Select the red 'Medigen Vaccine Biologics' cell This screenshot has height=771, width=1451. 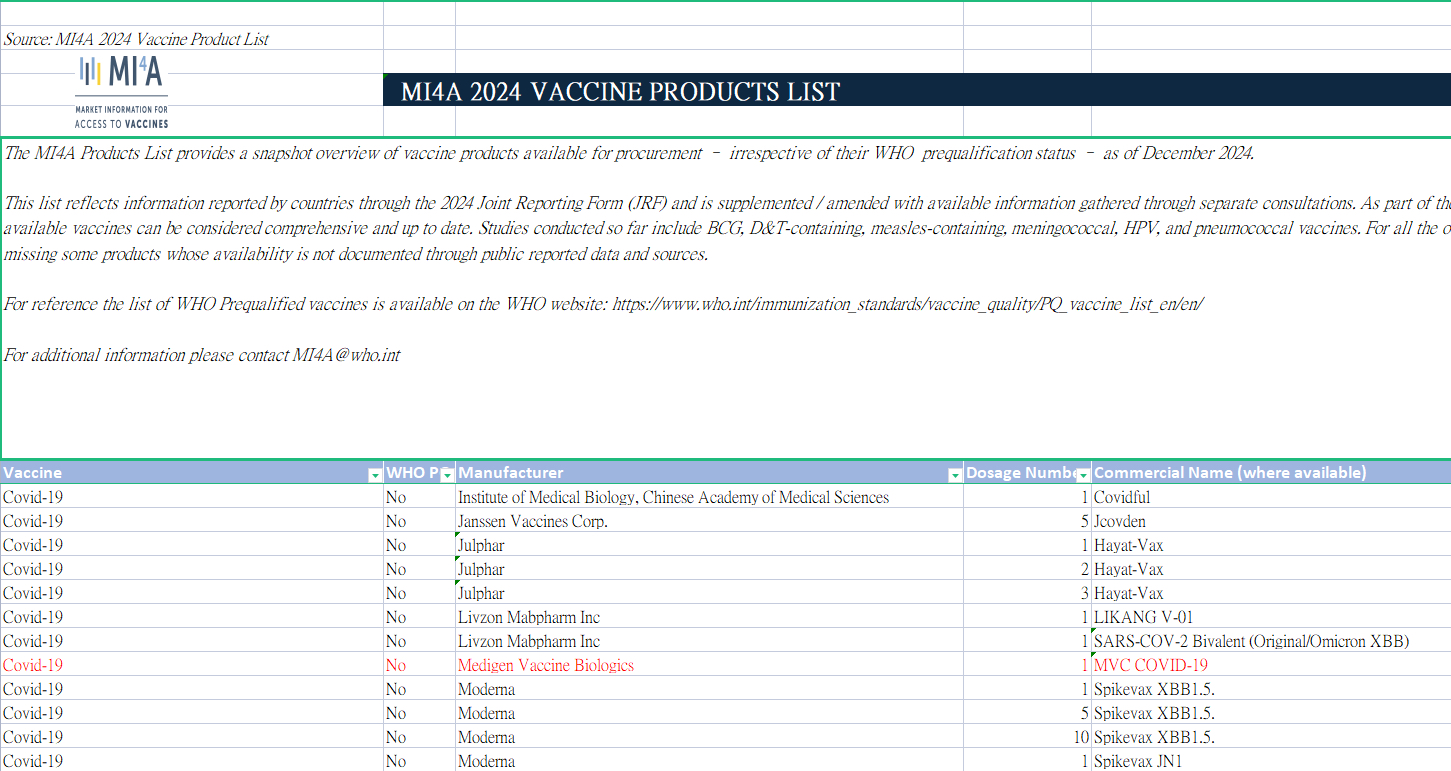click(x=709, y=665)
